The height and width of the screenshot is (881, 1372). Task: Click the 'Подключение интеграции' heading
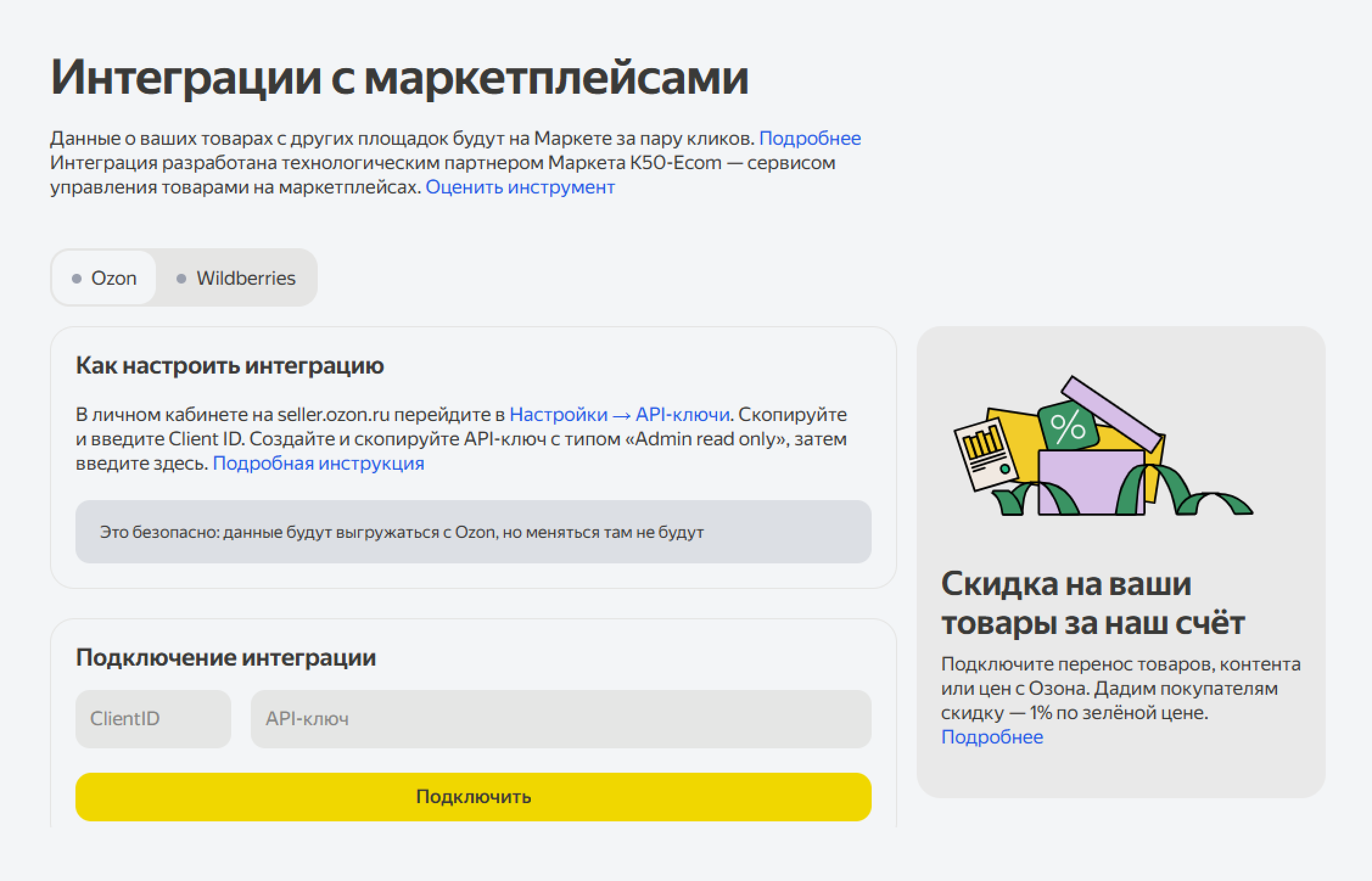pos(226,658)
